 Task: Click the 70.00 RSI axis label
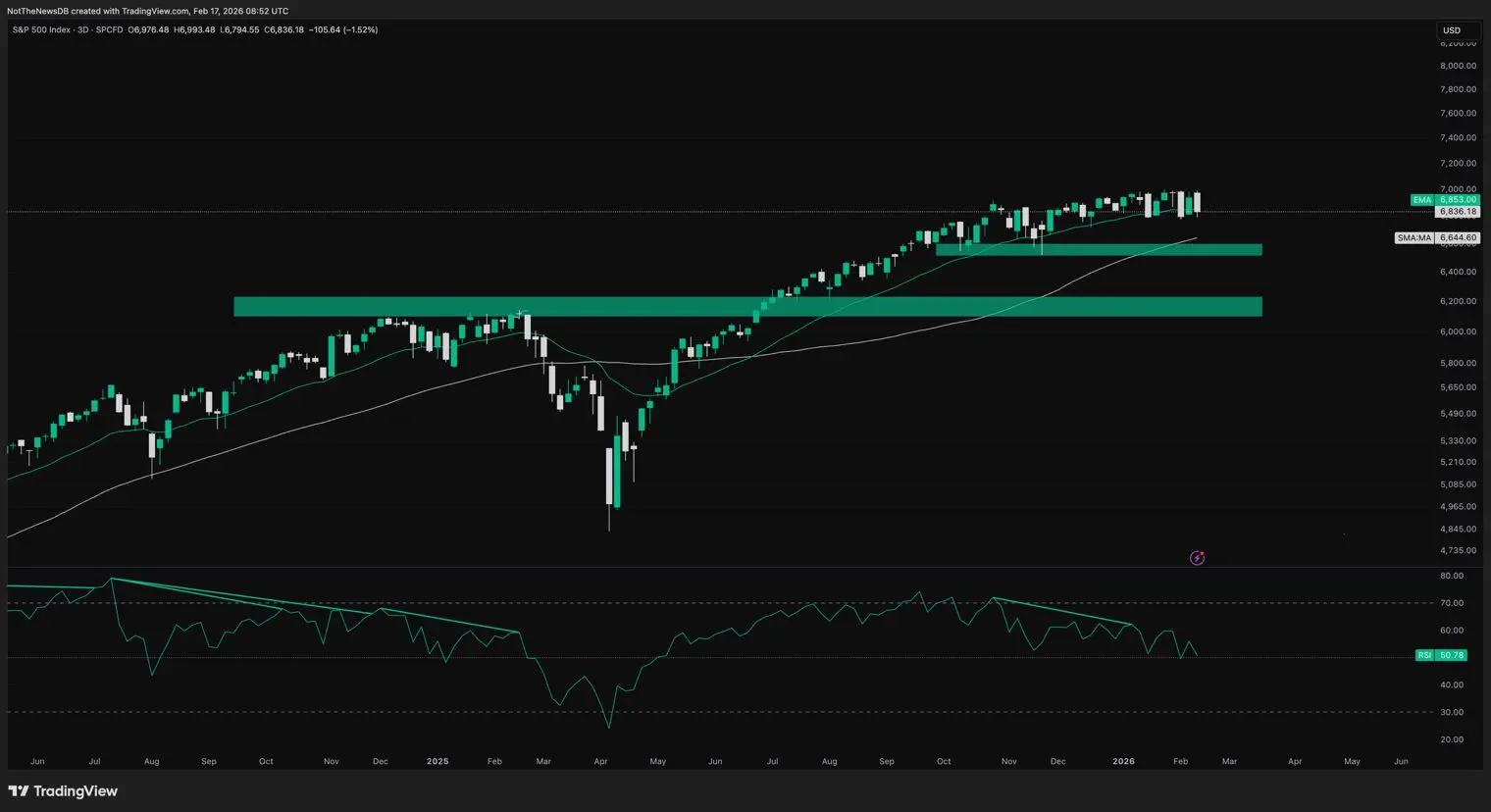tap(1452, 603)
